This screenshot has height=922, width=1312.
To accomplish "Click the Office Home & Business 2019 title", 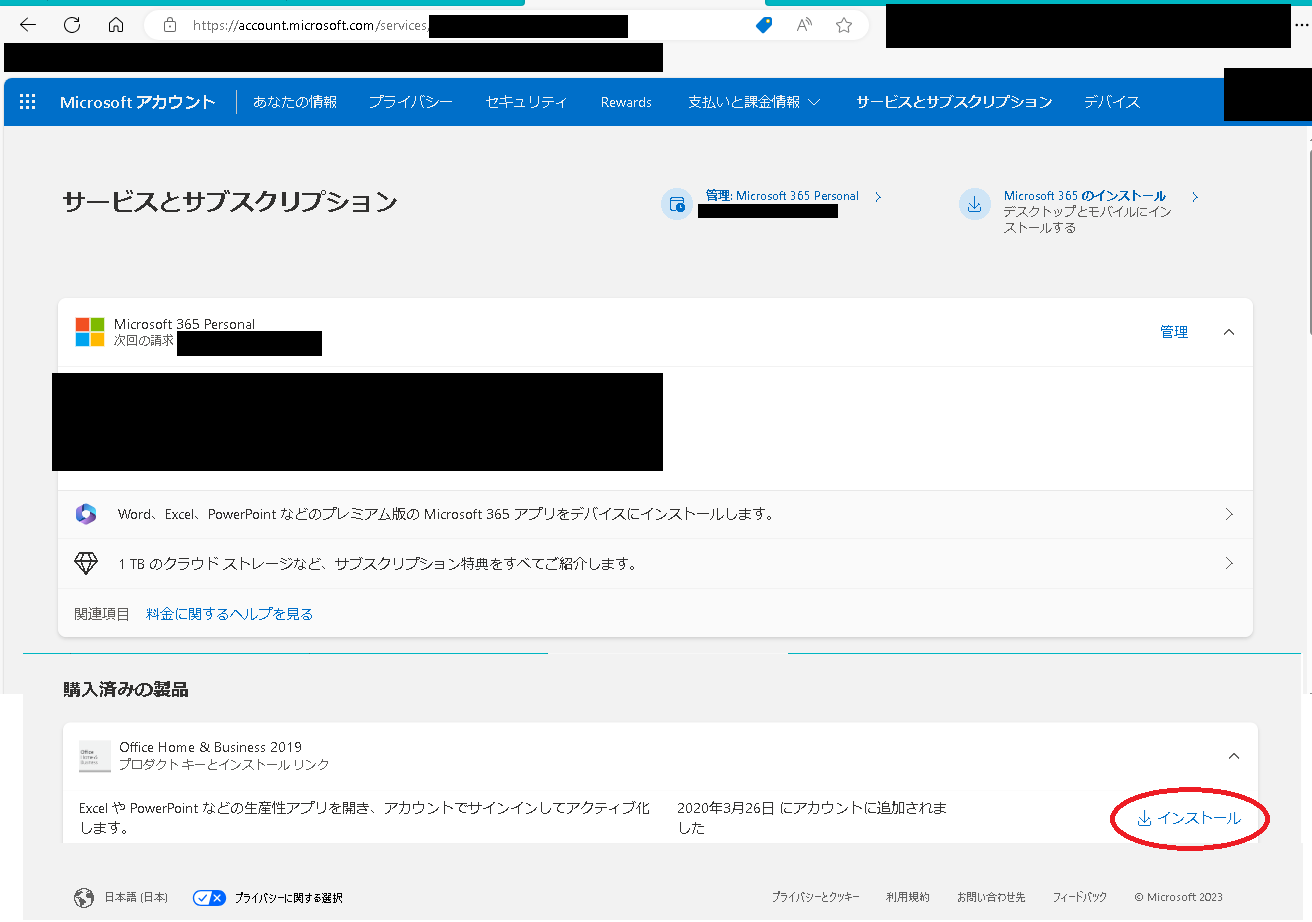I will click(x=210, y=747).
